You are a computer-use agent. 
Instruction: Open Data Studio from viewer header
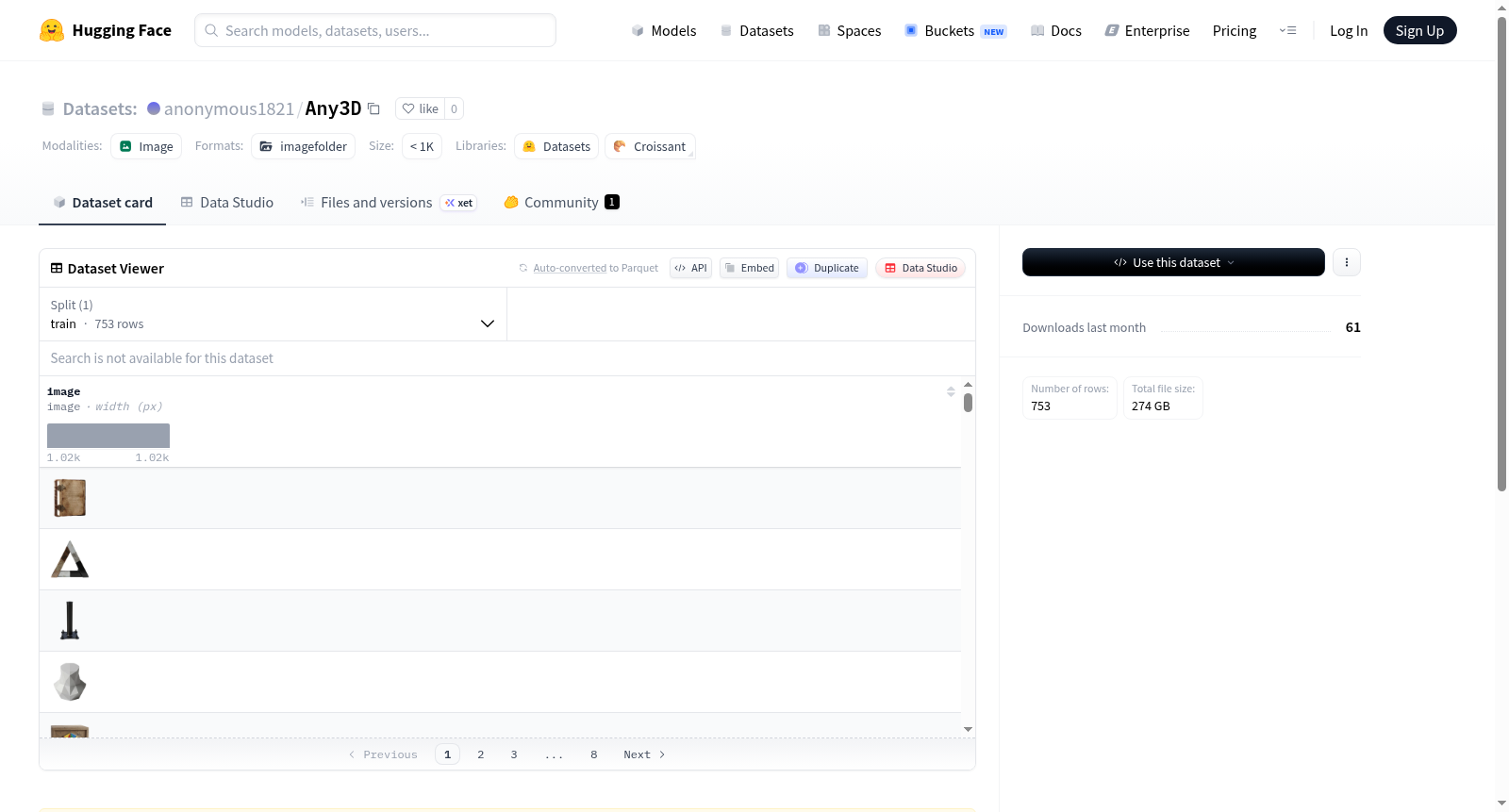(x=920, y=268)
